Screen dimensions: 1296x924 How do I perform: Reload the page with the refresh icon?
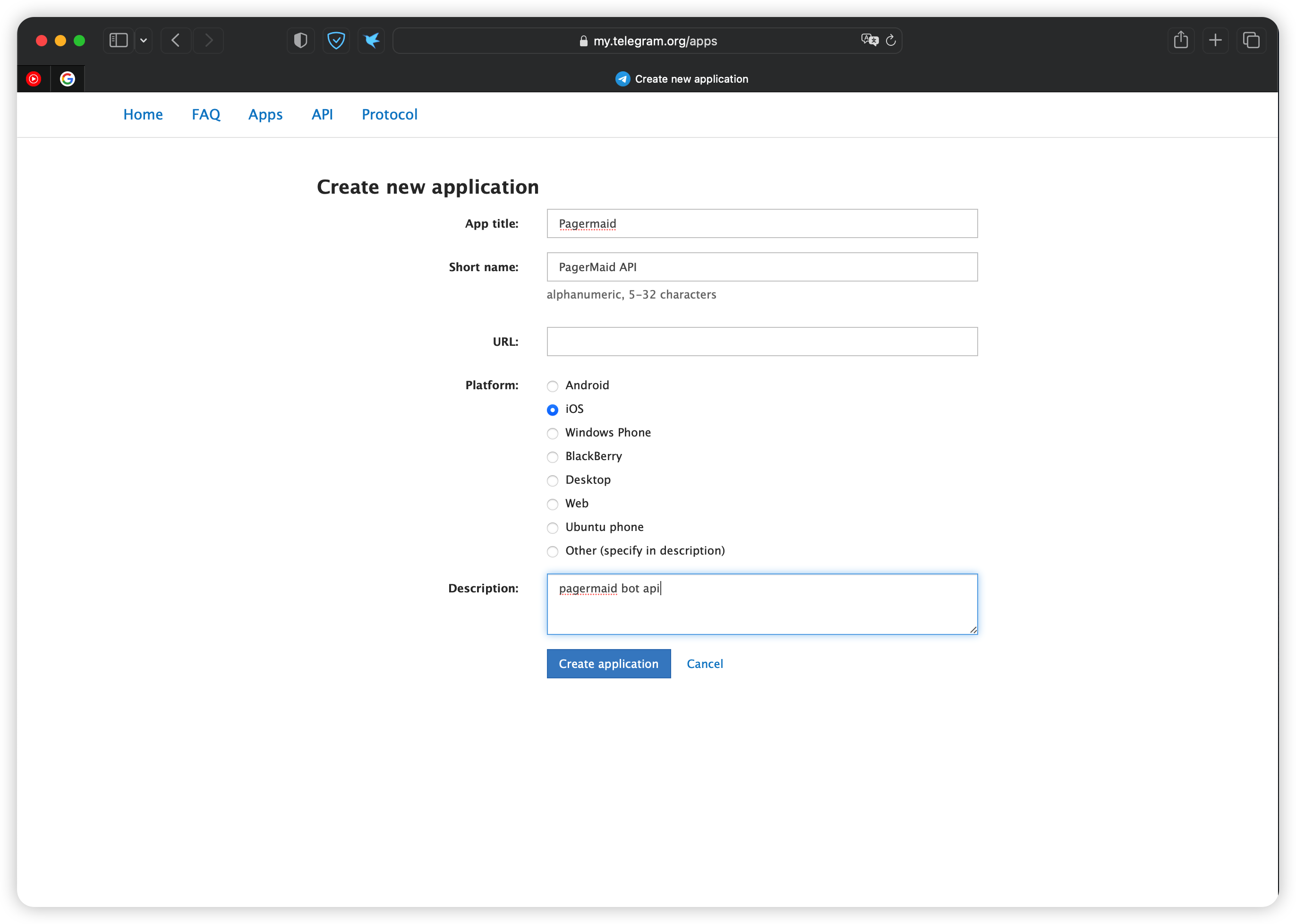[891, 41]
